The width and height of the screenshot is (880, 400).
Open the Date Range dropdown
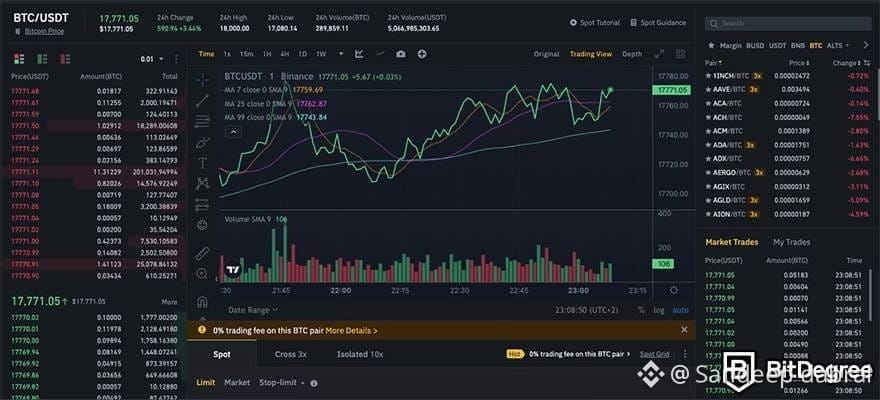[x=253, y=310]
